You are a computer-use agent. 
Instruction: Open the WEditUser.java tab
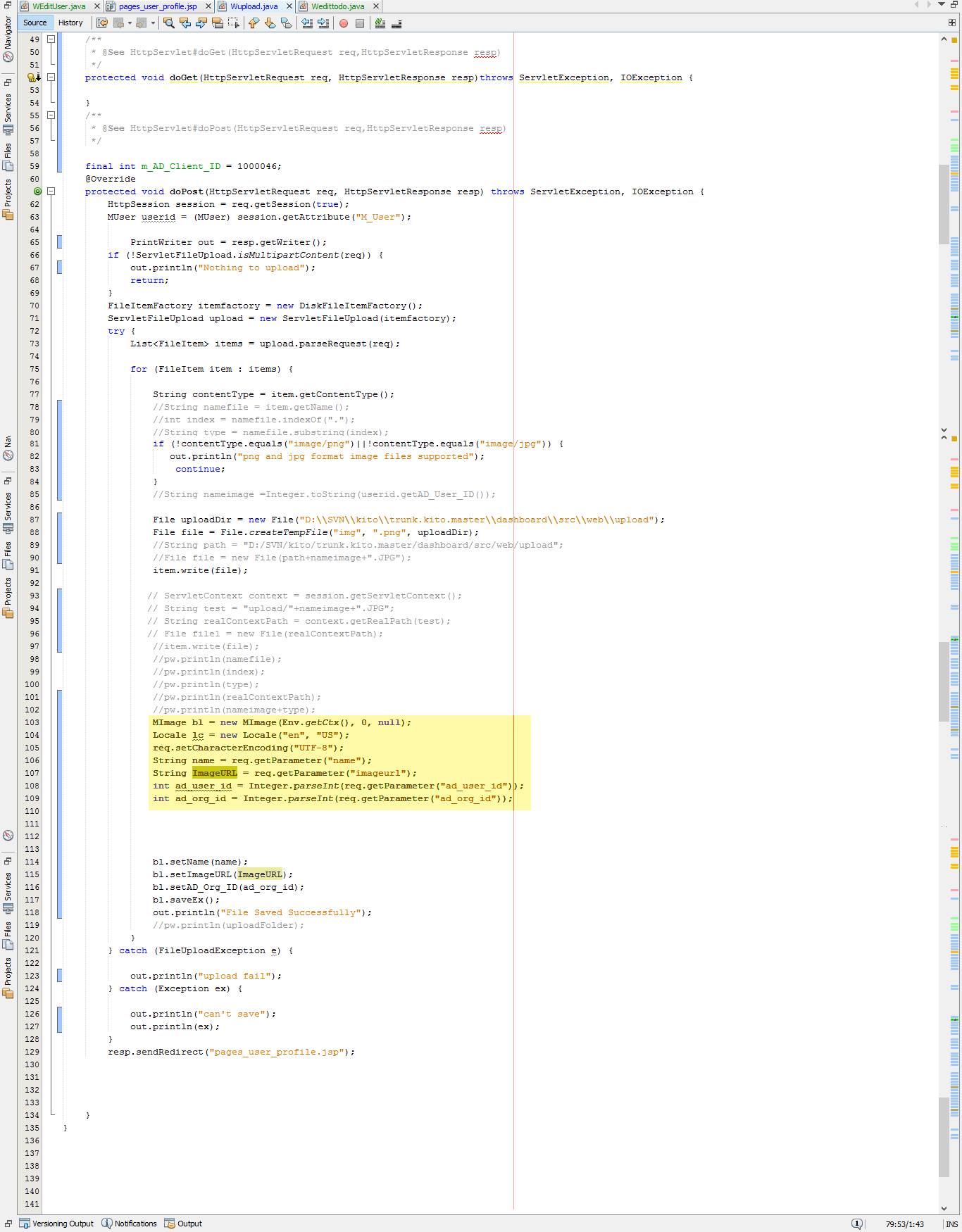coord(59,6)
